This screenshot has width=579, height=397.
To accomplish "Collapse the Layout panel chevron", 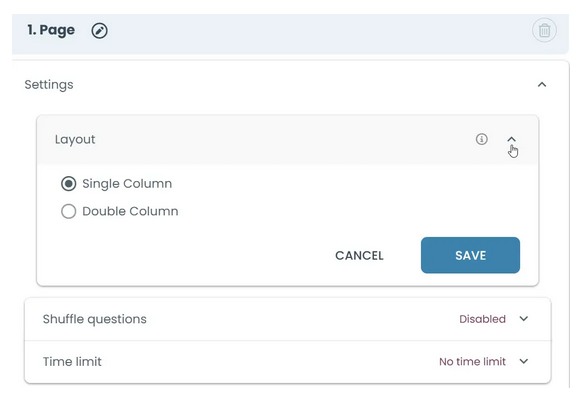I will 511,139.
